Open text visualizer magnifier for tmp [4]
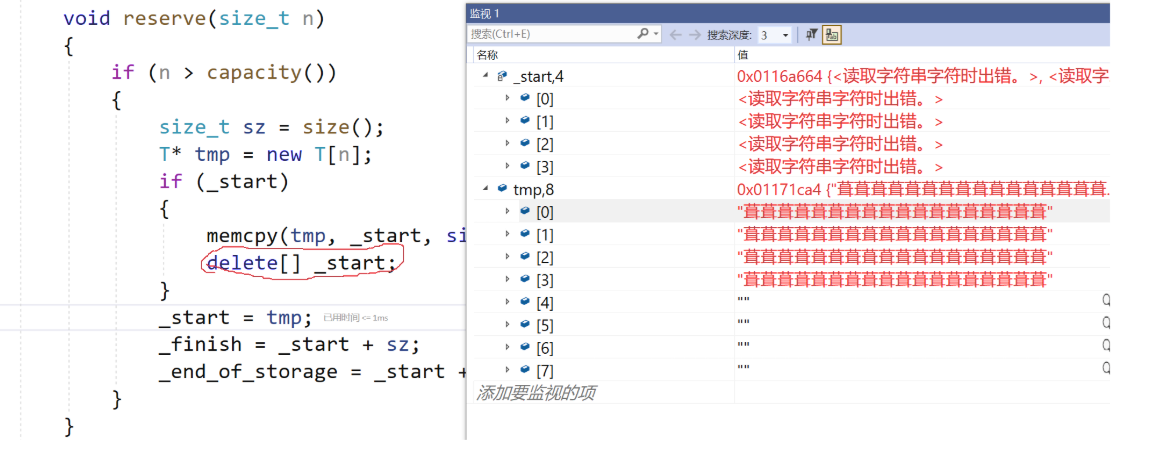This screenshot has width=1159, height=459. click(x=1106, y=300)
